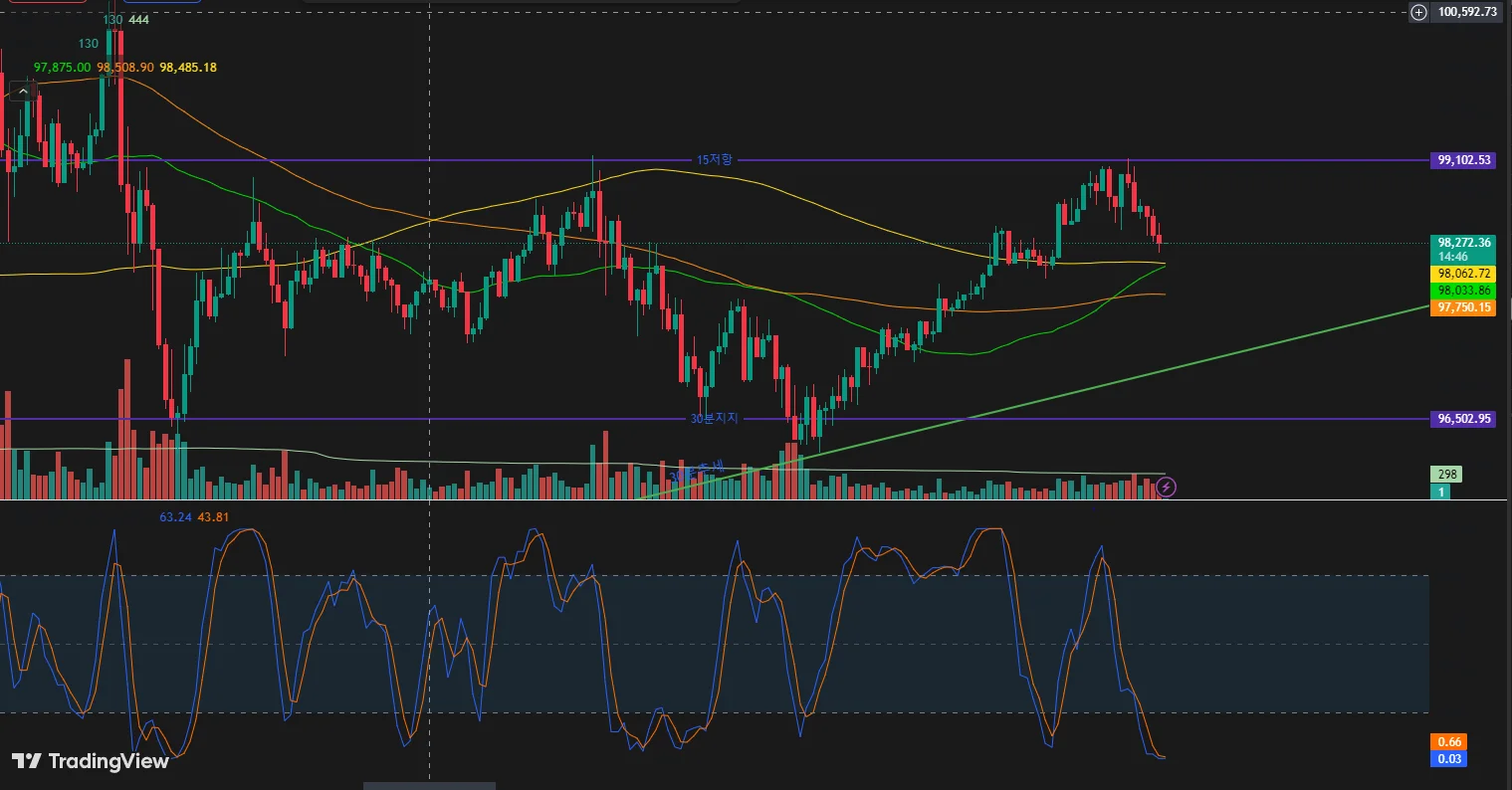
Task: Click the orange 0.66 oscillator scale label
Action: [x=1448, y=742]
